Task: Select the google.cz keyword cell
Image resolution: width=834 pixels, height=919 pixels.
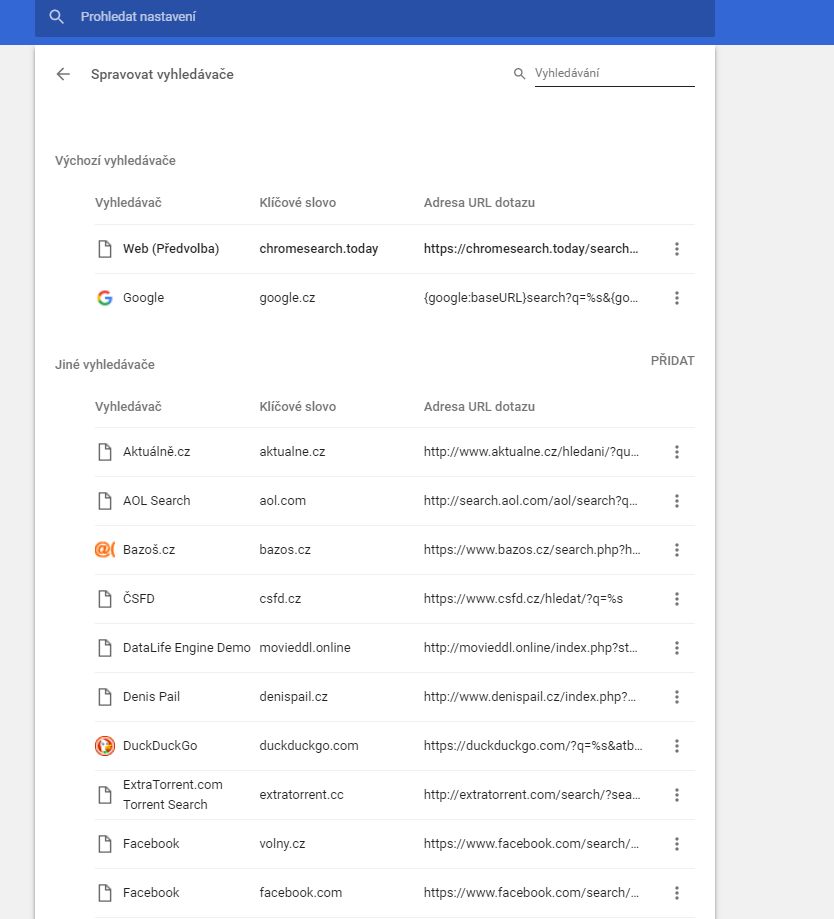Action: [x=287, y=298]
